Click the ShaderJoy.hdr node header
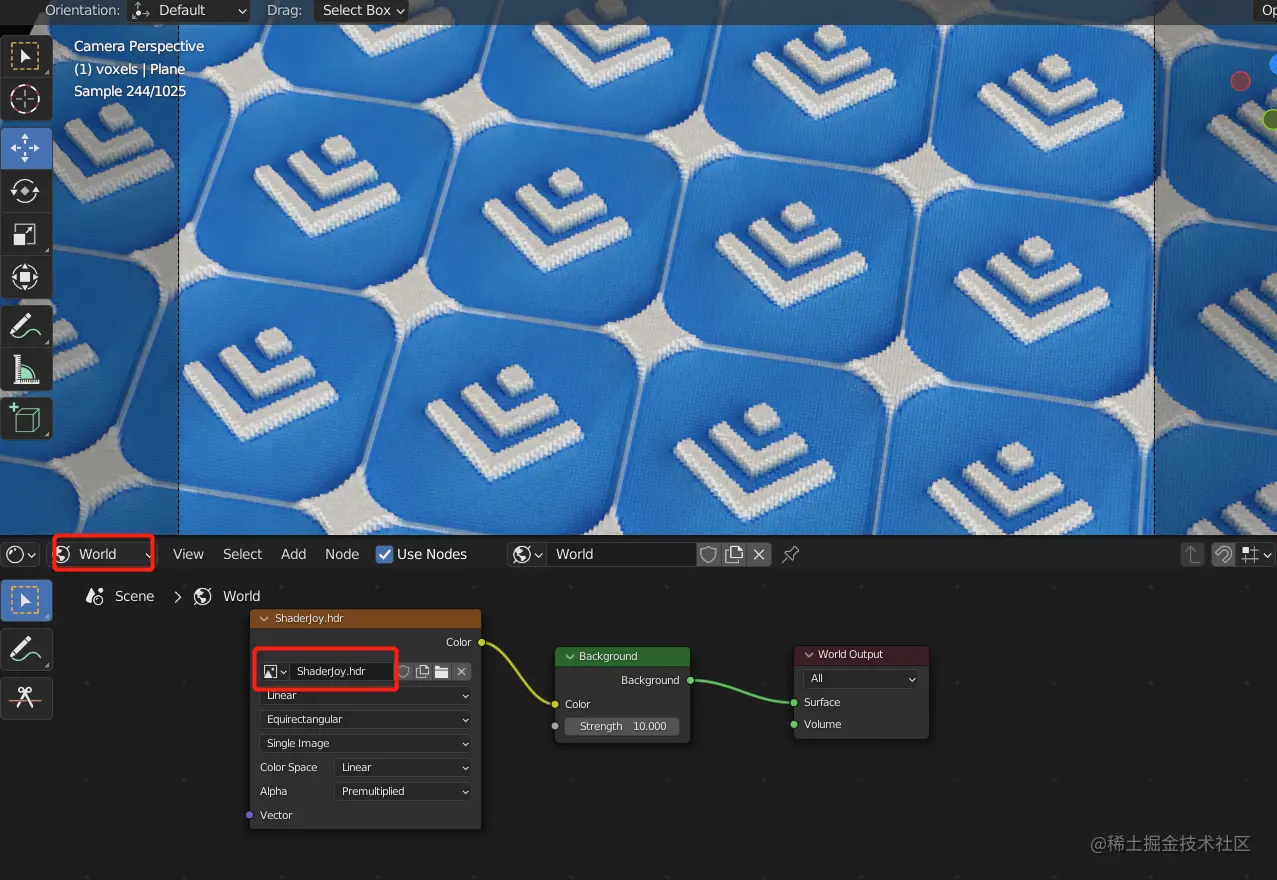This screenshot has height=880, width=1277. tap(365, 618)
